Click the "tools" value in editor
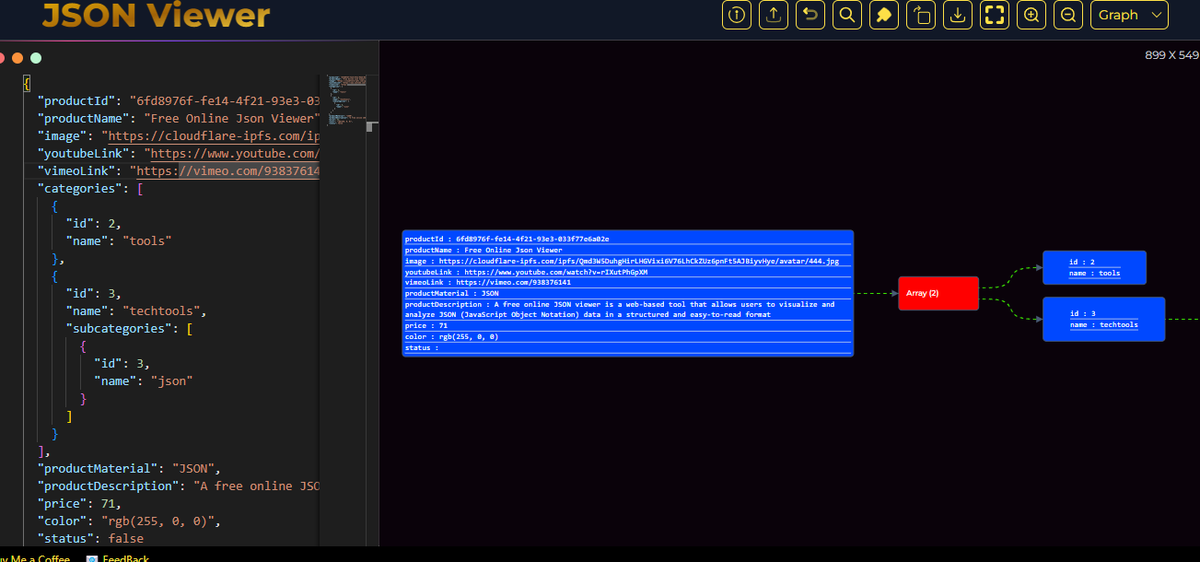Viewport: 1200px width, 562px height. 147,241
